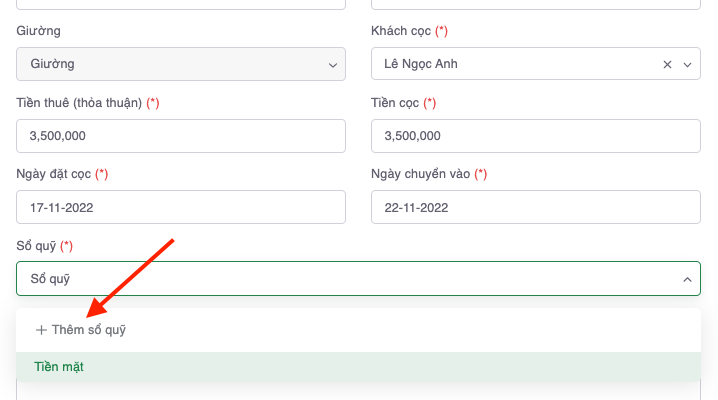The image size is (718, 400).
Task: Click the Ngày đặt cọc date field
Action: 181,208
